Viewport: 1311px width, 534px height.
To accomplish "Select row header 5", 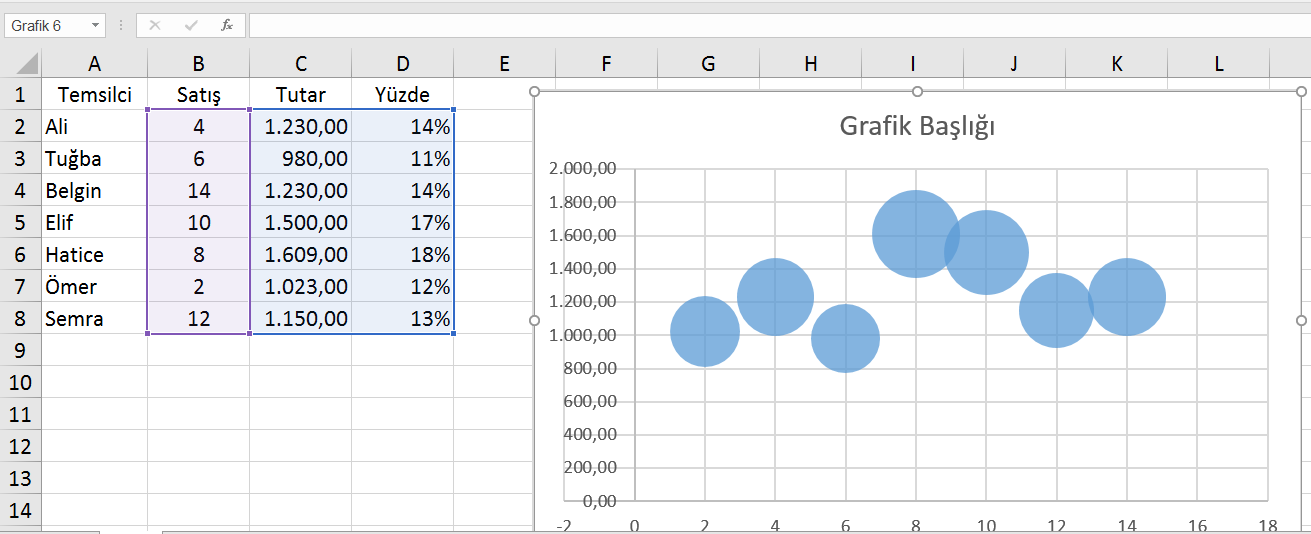I will tap(20, 222).
